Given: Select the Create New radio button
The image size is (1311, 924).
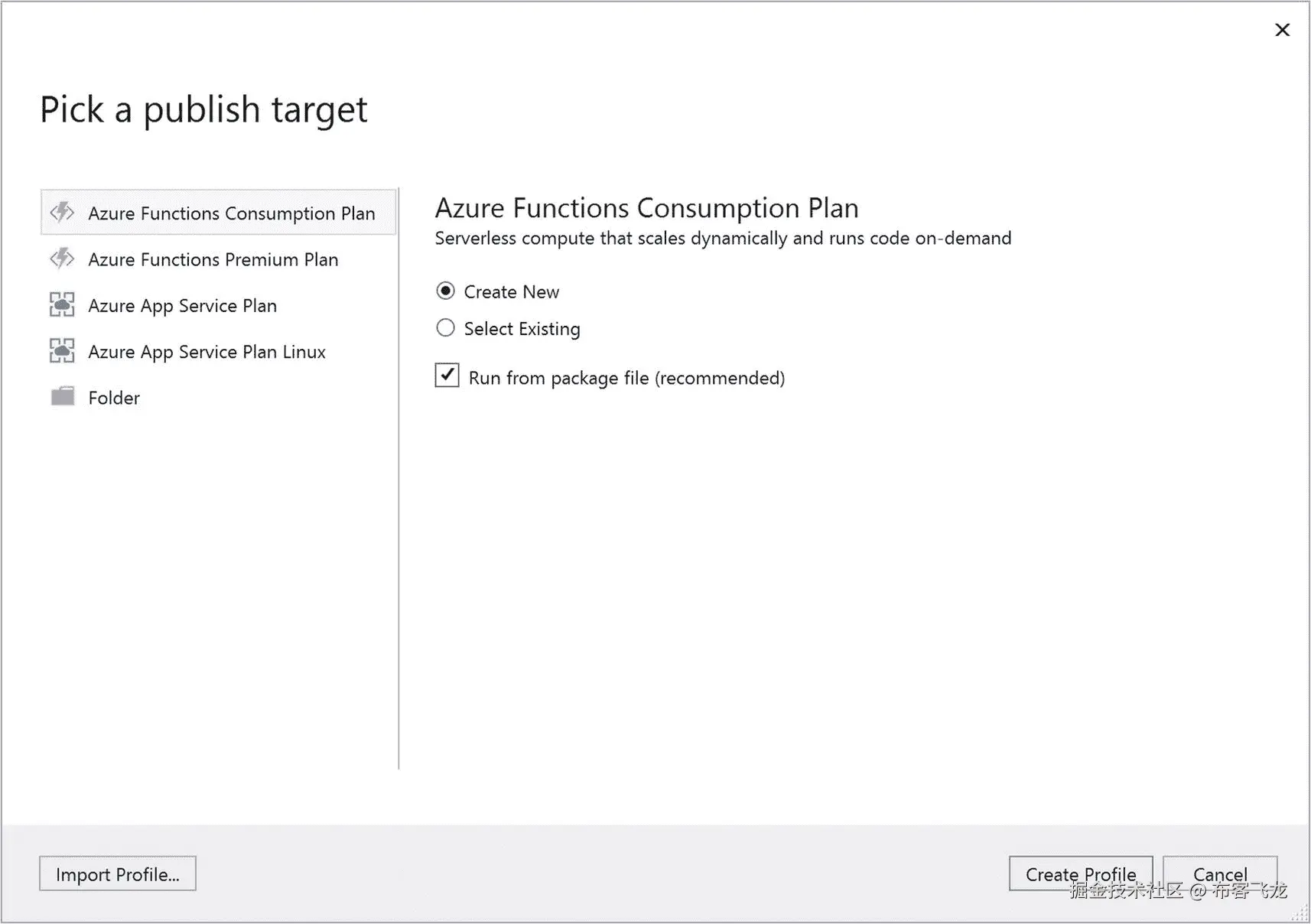Looking at the screenshot, I should (445, 291).
